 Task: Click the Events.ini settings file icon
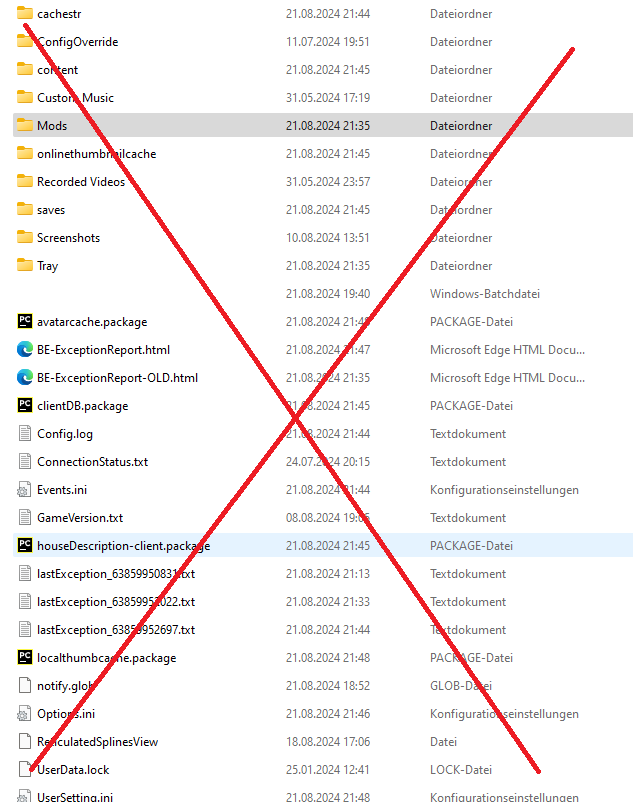(25, 490)
